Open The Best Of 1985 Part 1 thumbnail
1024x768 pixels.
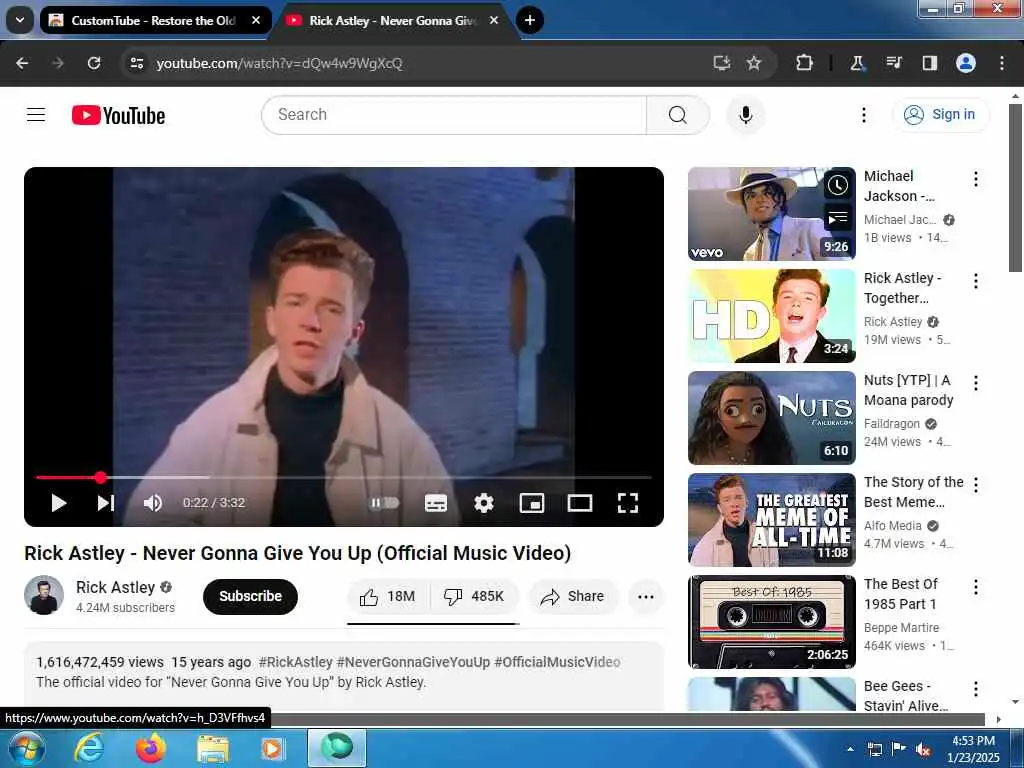click(771, 622)
